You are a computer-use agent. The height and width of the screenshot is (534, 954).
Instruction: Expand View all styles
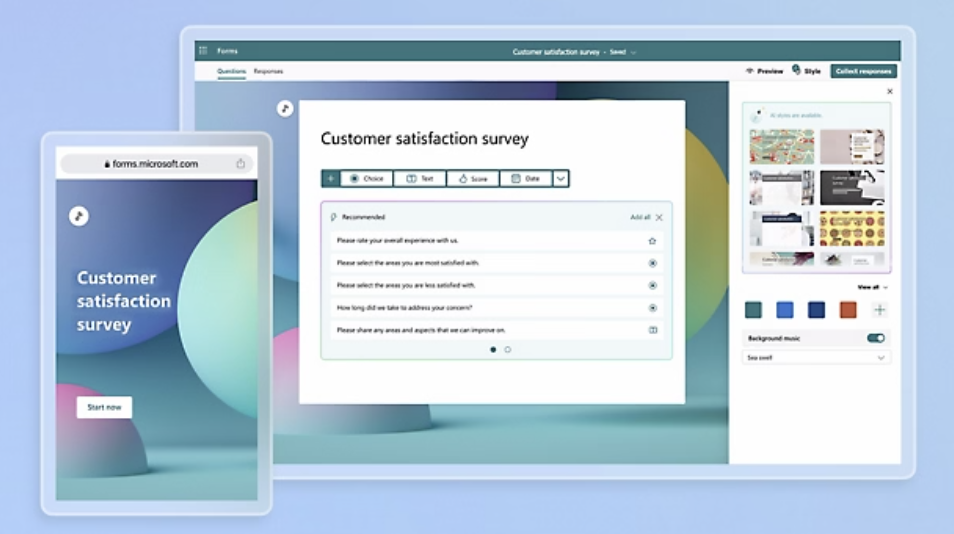pyautogui.click(x=872, y=287)
